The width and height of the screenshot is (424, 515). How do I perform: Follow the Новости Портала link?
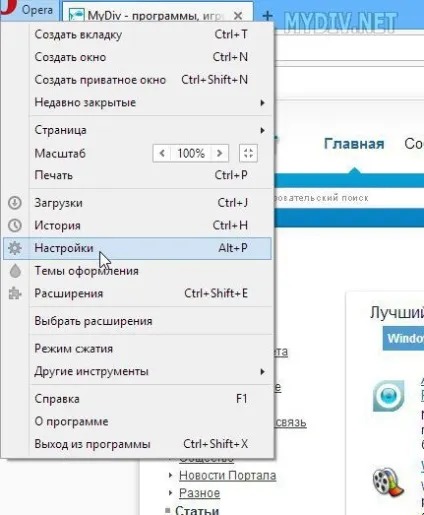[x=227, y=475]
